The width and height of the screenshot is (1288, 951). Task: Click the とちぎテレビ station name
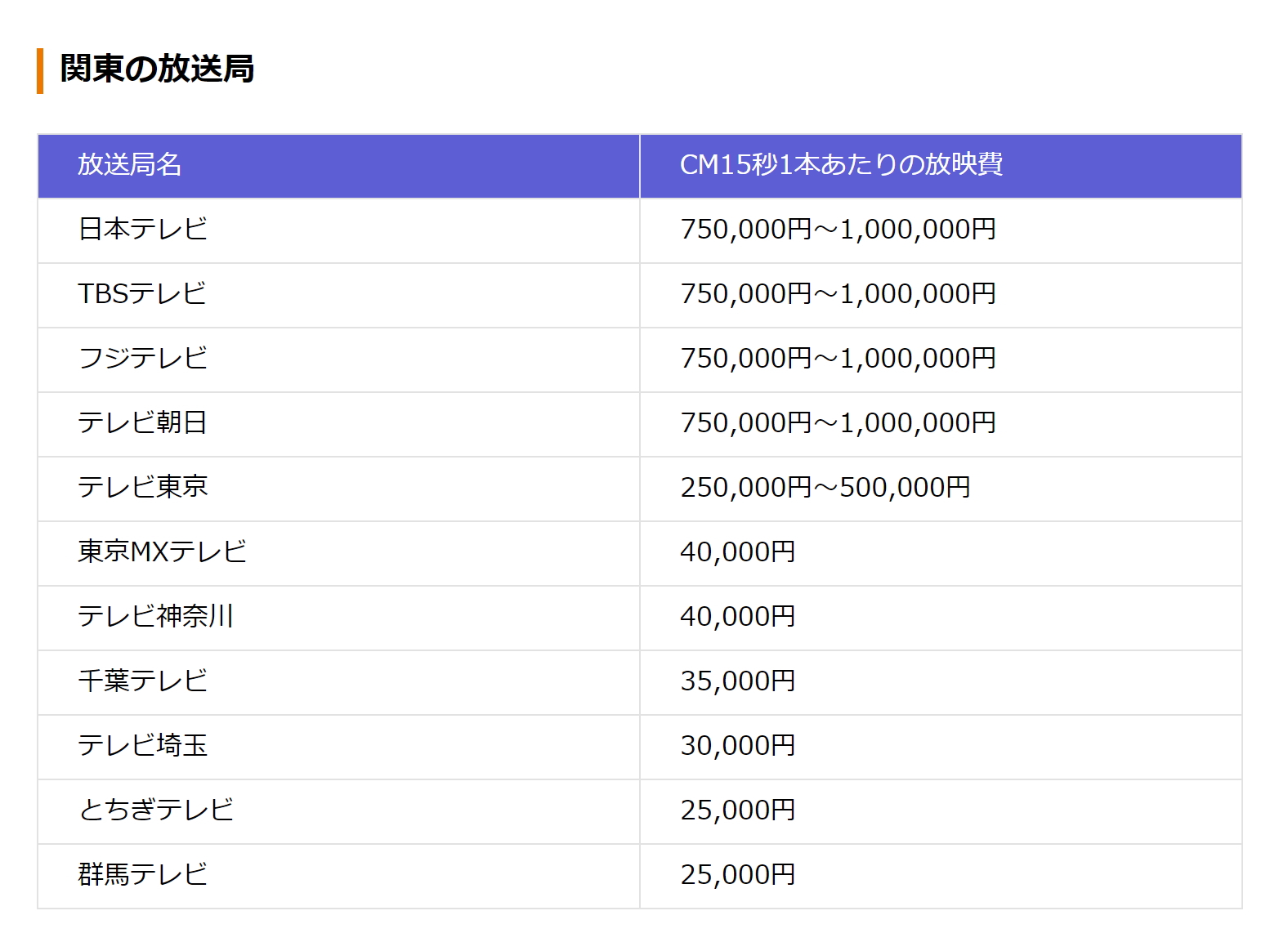tap(155, 810)
